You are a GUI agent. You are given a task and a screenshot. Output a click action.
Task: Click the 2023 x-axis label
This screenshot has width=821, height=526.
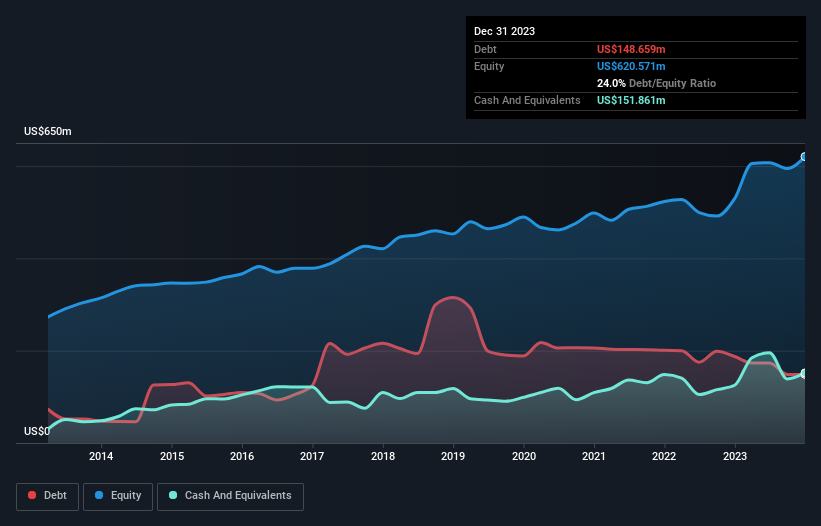coord(735,456)
